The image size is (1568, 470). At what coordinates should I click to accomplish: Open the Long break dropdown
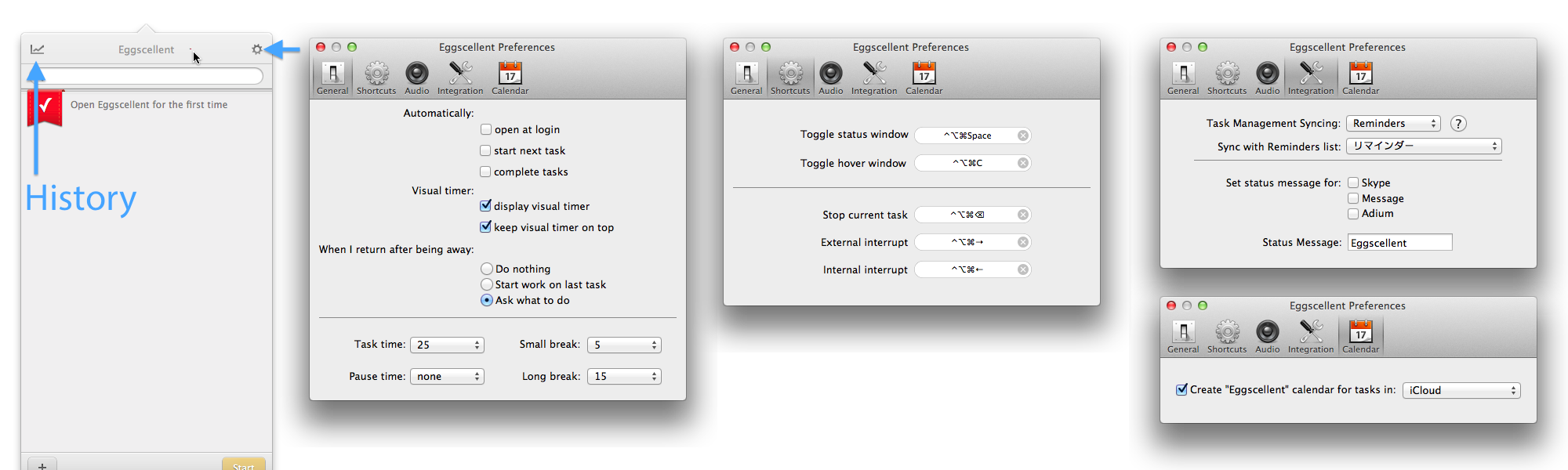pyautogui.click(x=624, y=377)
